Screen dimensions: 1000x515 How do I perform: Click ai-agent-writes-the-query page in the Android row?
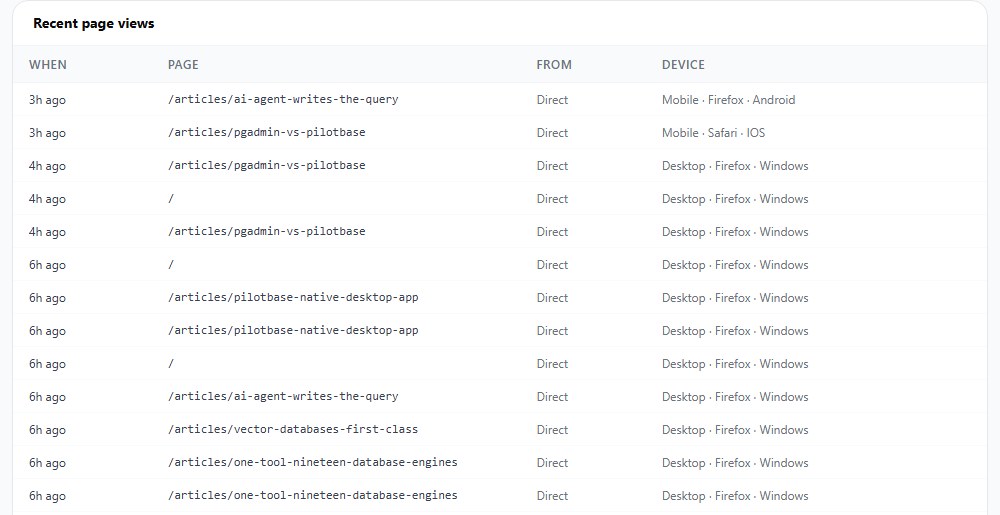(x=283, y=99)
